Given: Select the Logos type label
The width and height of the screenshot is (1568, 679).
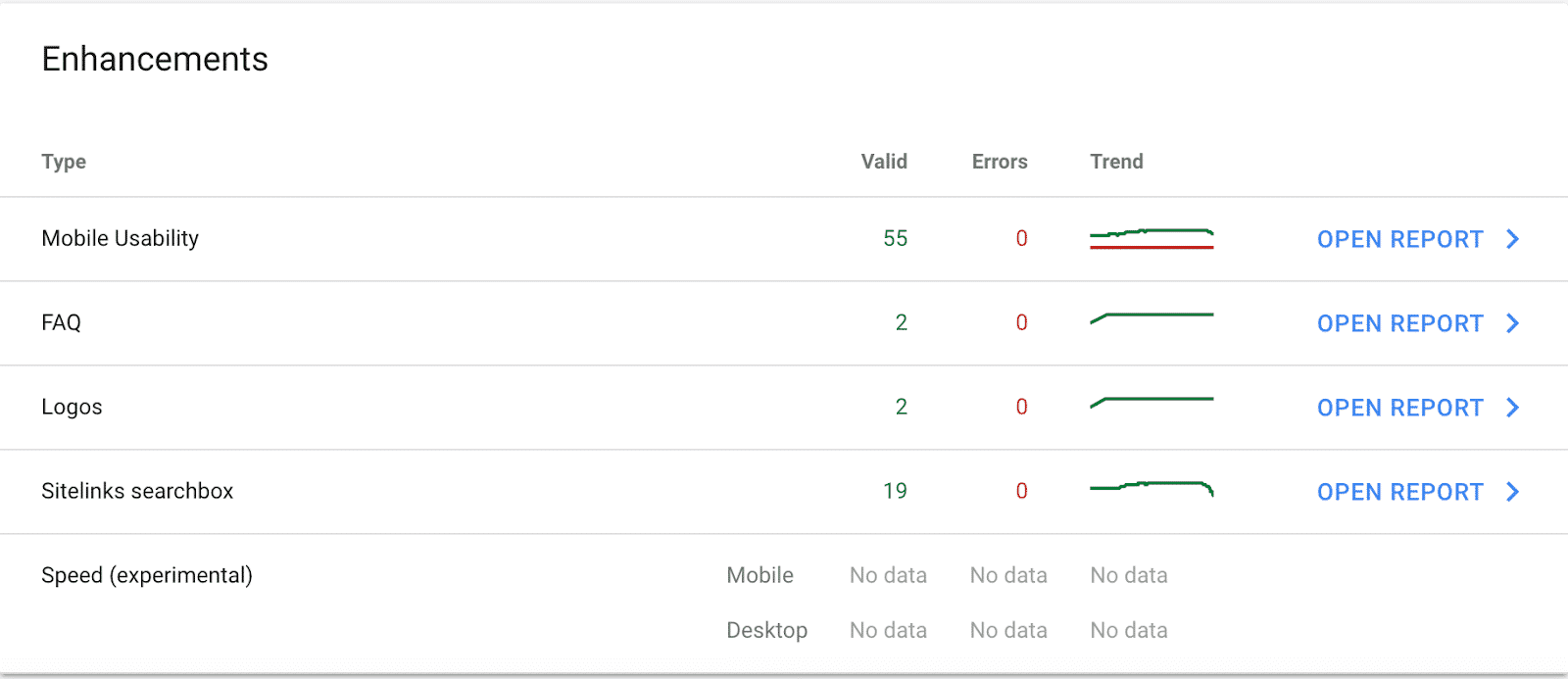Looking at the screenshot, I should (72, 407).
